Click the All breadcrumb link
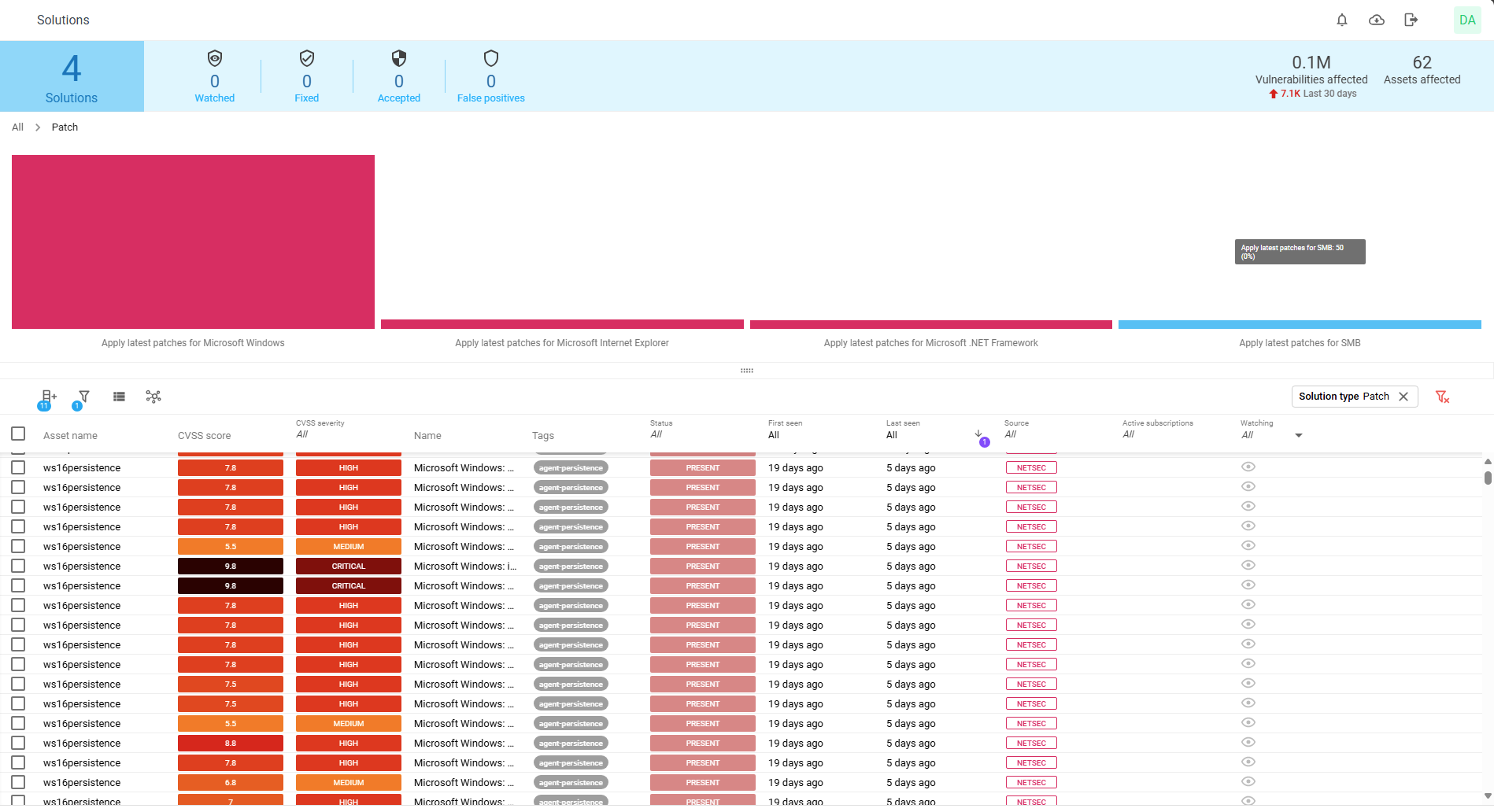This screenshot has height=812, width=1494. coord(17,127)
